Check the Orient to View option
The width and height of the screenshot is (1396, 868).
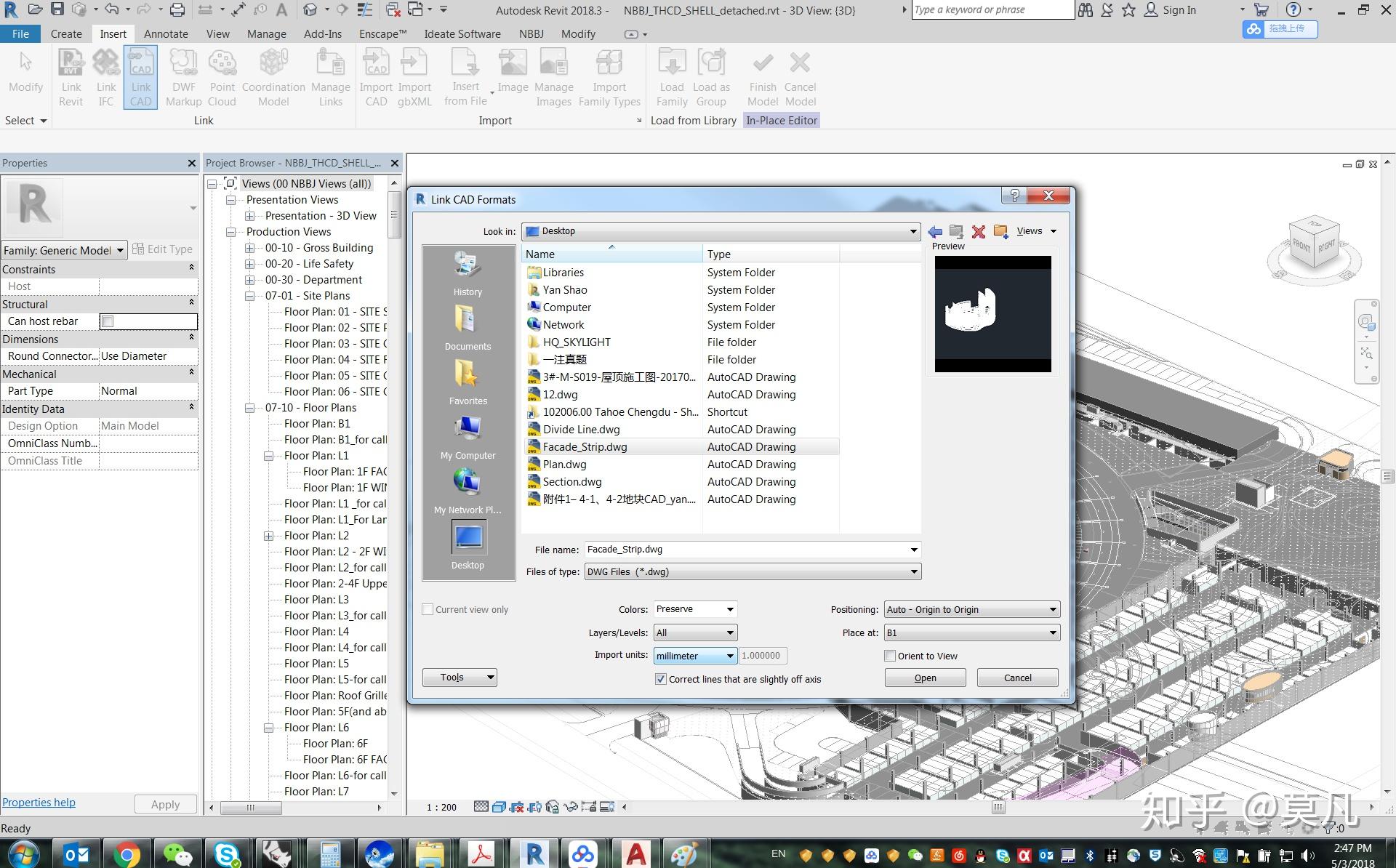890,656
